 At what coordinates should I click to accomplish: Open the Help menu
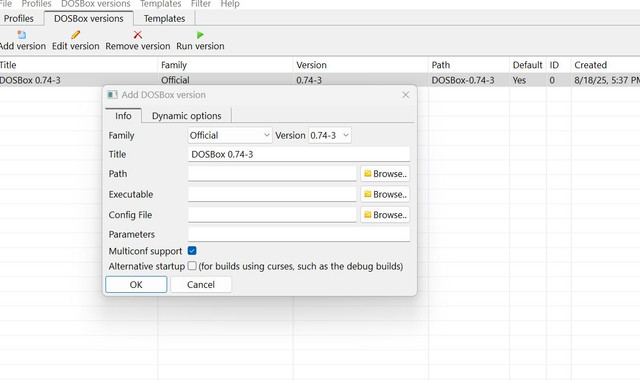coord(230,4)
